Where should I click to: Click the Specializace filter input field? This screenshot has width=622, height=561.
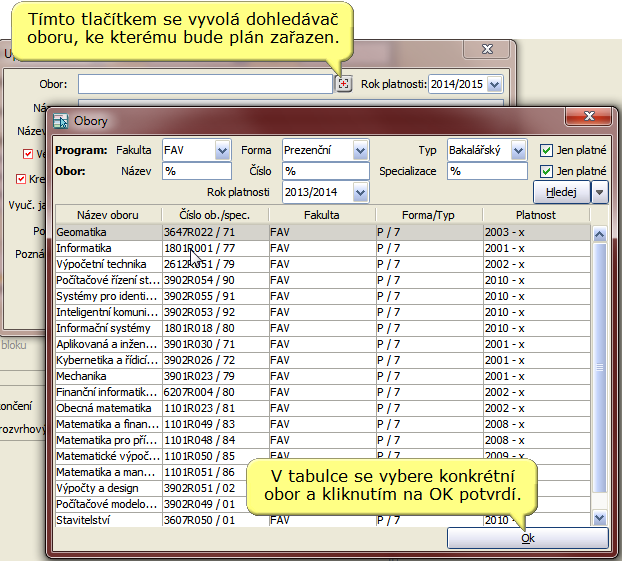pyautogui.click(x=487, y=171)
